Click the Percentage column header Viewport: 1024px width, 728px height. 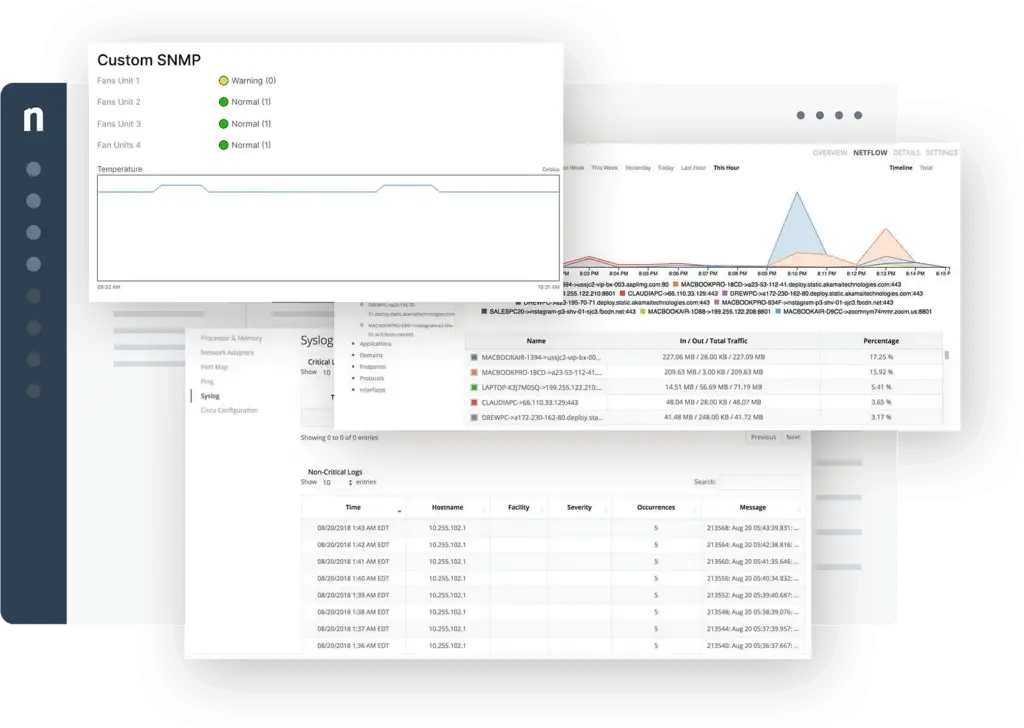tap(881, 341)
